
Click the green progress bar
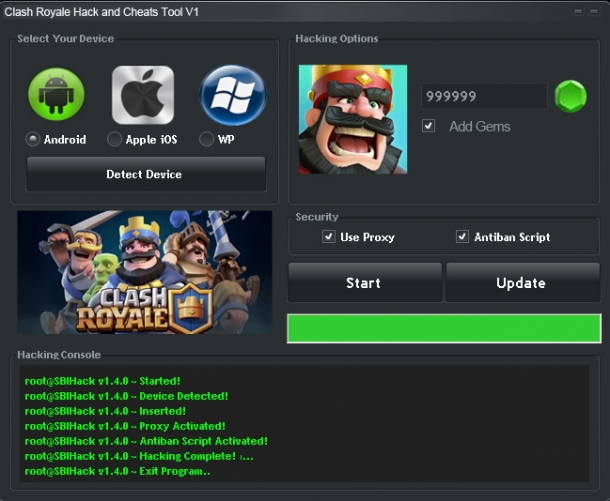pyautogui.click(x=444, y=328)
